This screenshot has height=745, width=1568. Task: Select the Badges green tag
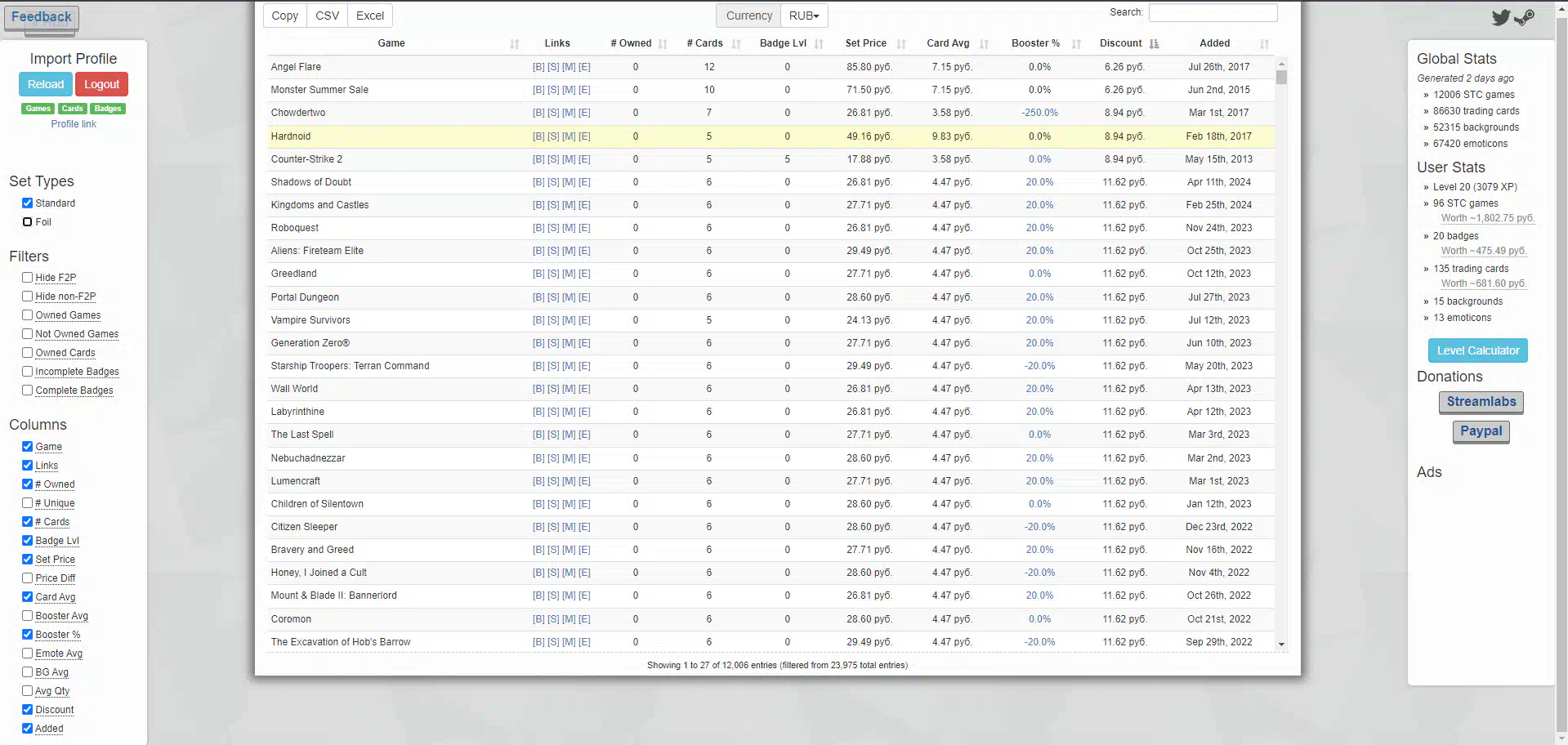click(x=108, y=109)
